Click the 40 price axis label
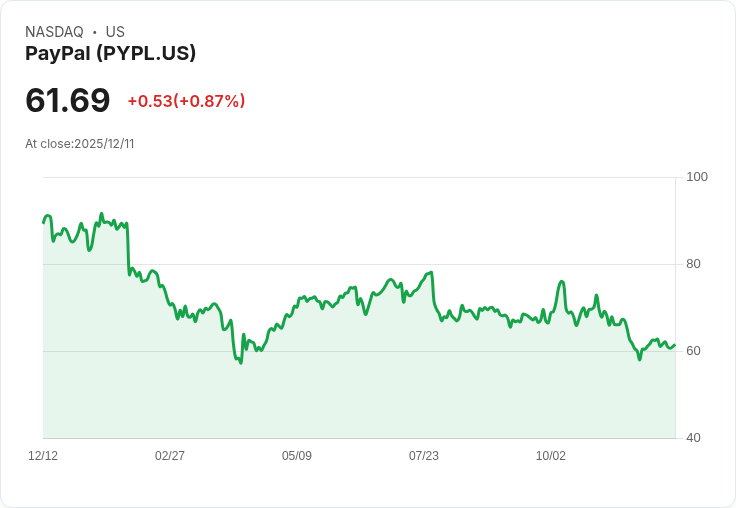Screen dimensions: 736x508 (x=693, y=438)
